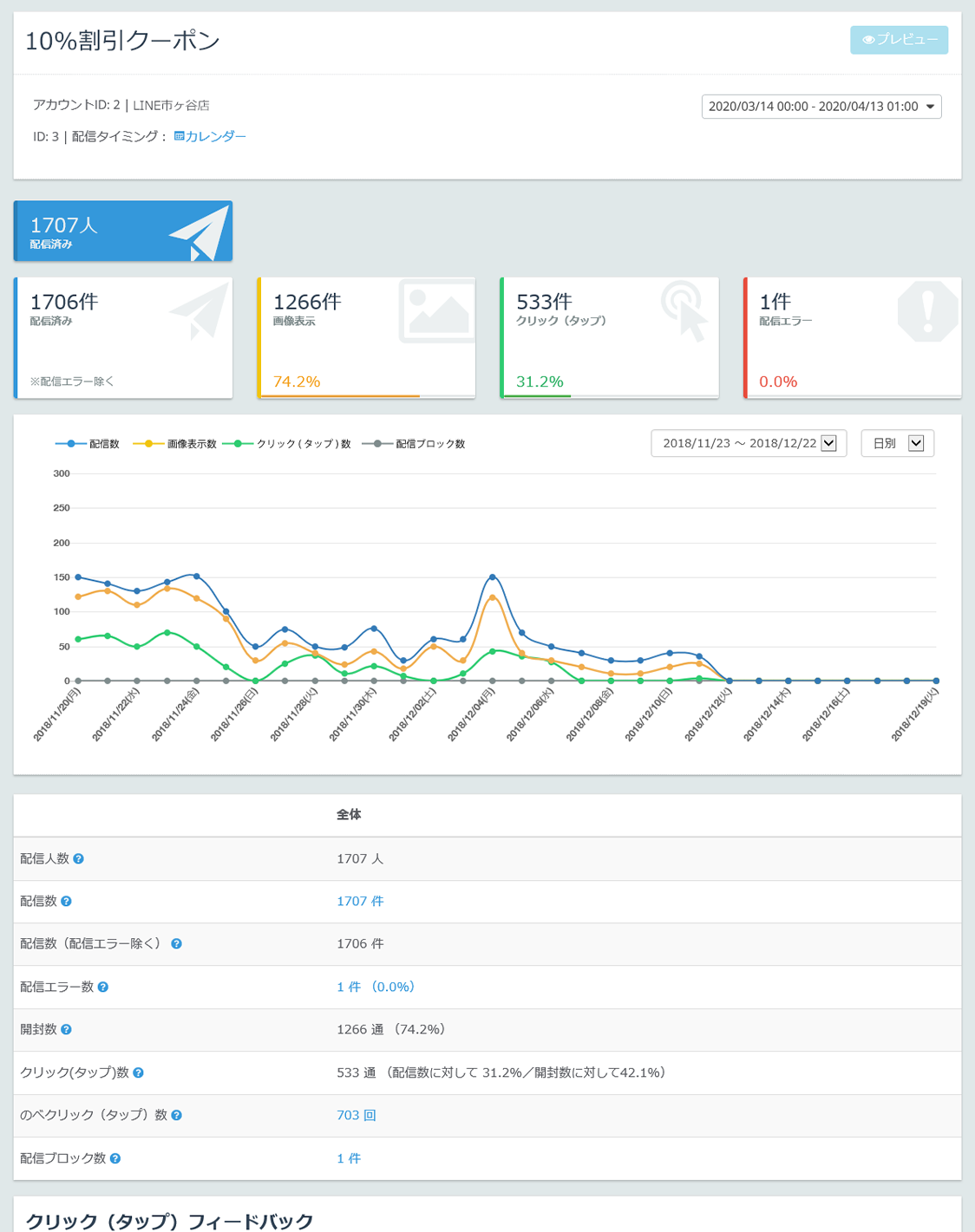The width and height of the screenshot is (975, 1232).
Task: Click help icon beside のべクリック(タップ)数
Action: [177, 1116]
